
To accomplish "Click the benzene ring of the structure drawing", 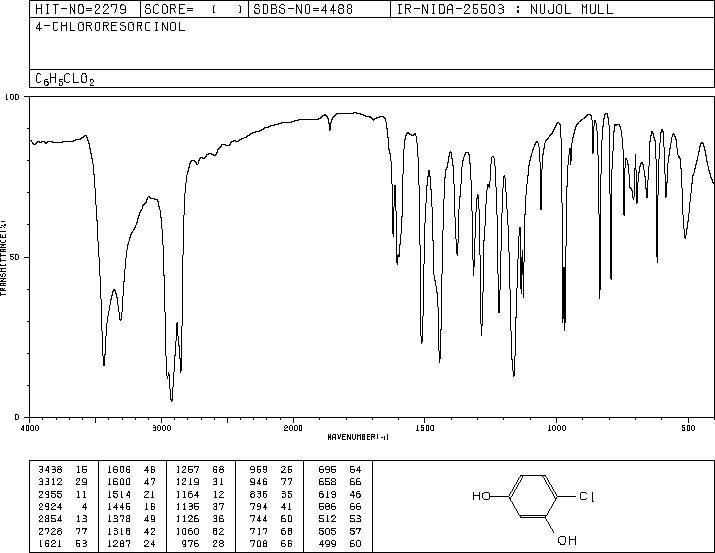I will click(533, 496).
